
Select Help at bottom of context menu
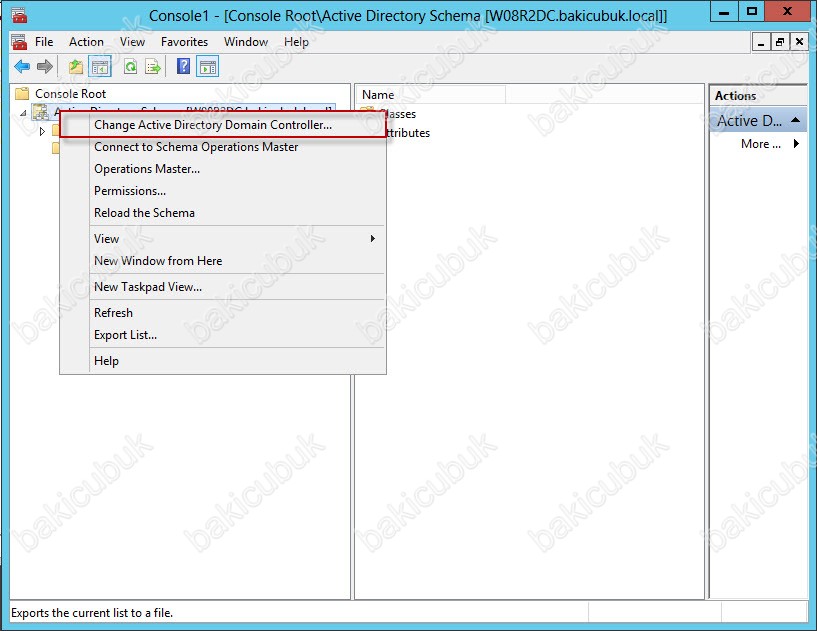coord(223,361)
